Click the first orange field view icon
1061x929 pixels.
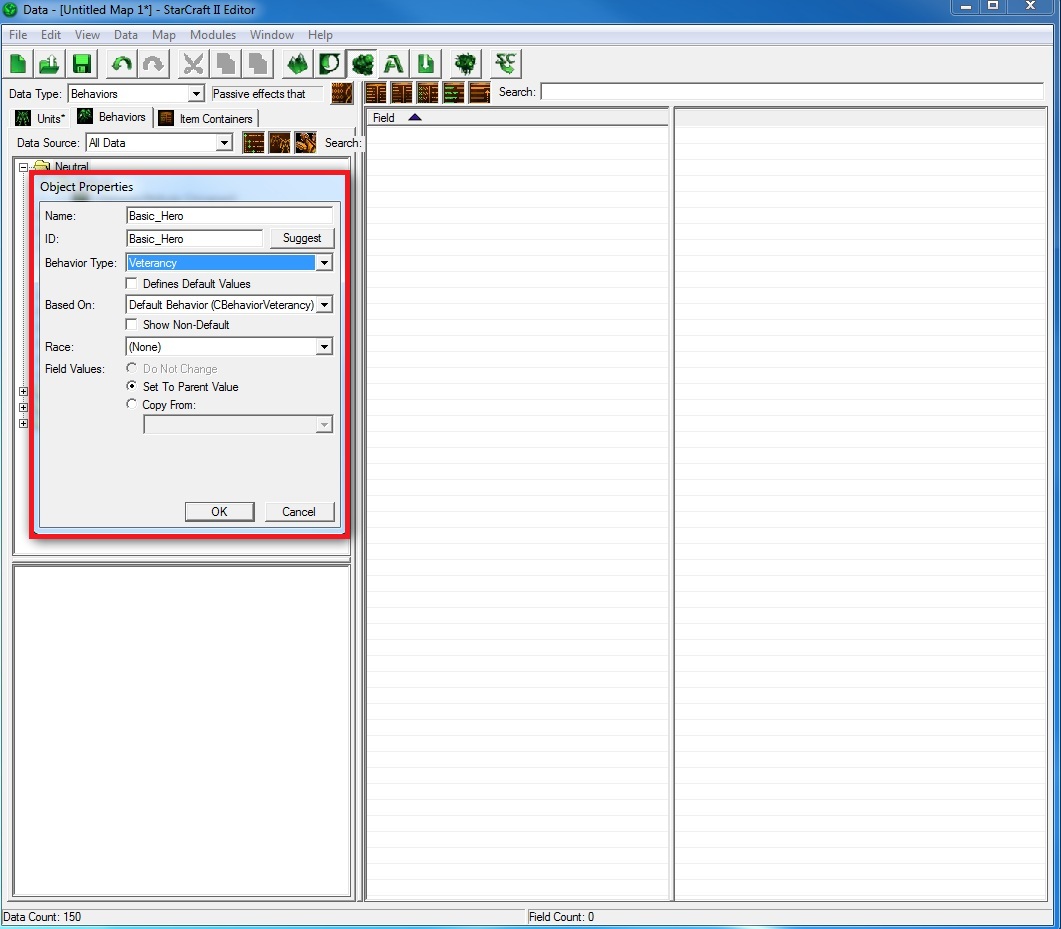tap(376, 93)
